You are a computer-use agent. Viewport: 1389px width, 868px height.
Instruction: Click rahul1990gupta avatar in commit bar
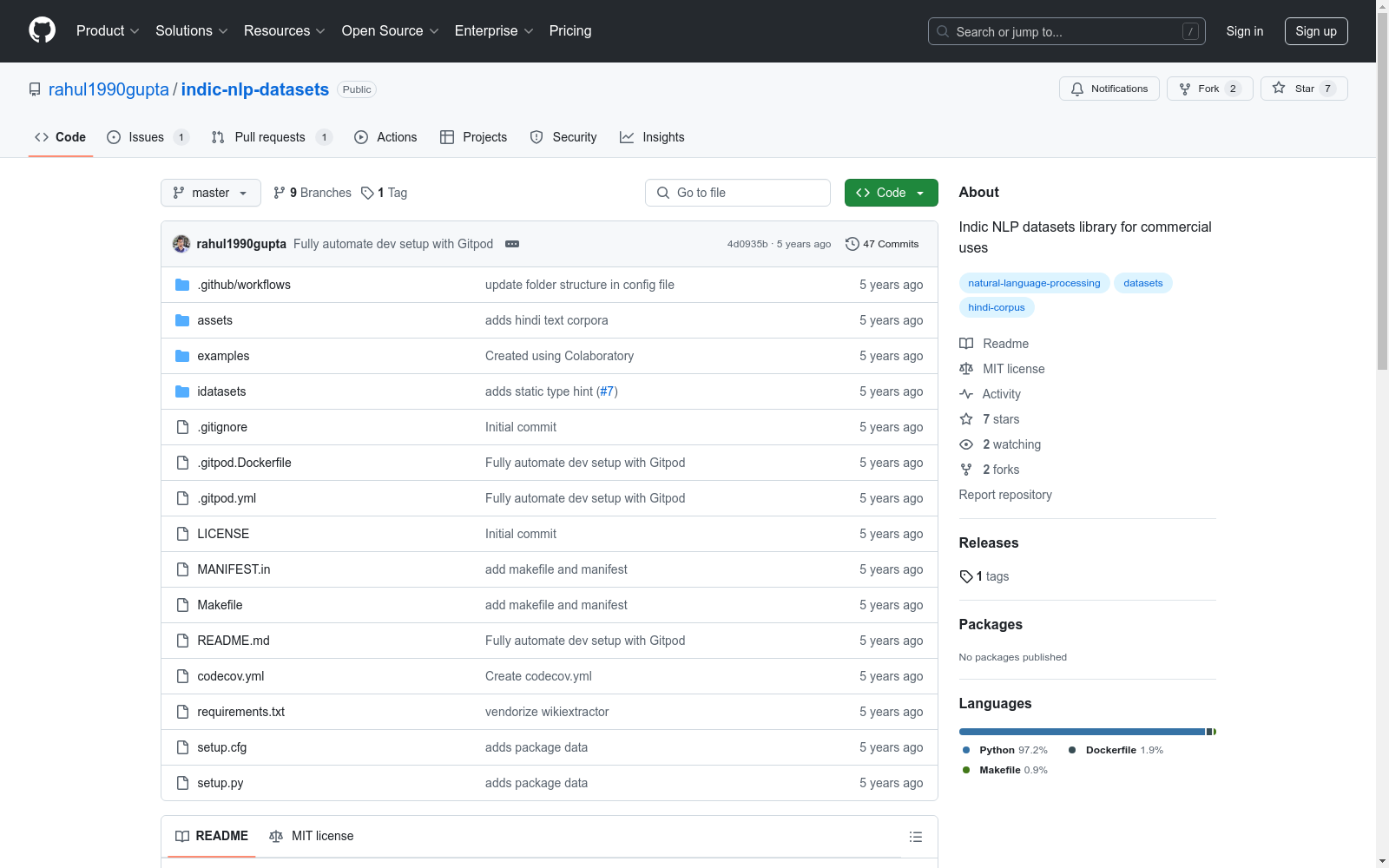tap(181, 244)
